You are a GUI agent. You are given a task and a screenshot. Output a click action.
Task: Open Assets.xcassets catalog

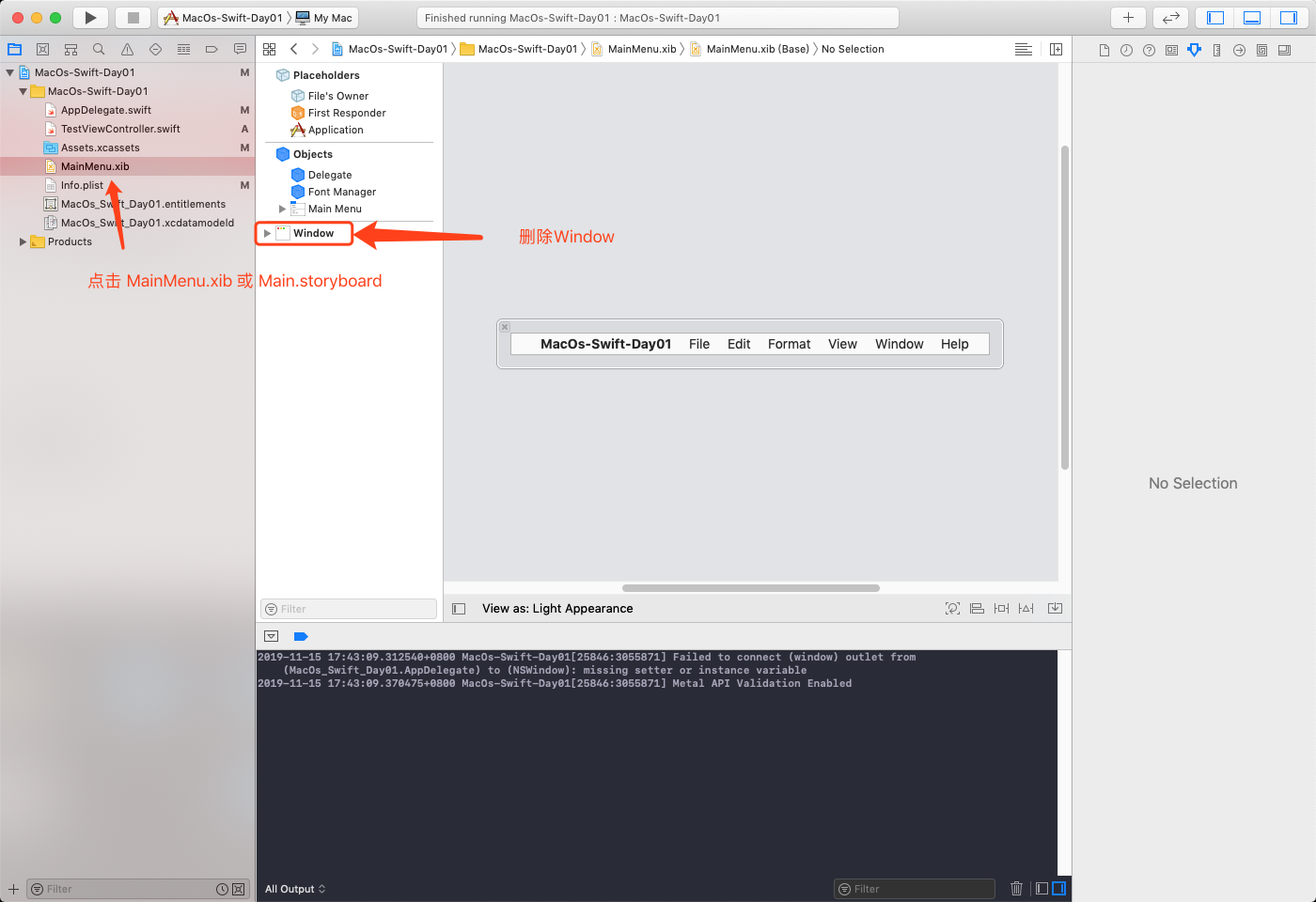coord(100,148)
